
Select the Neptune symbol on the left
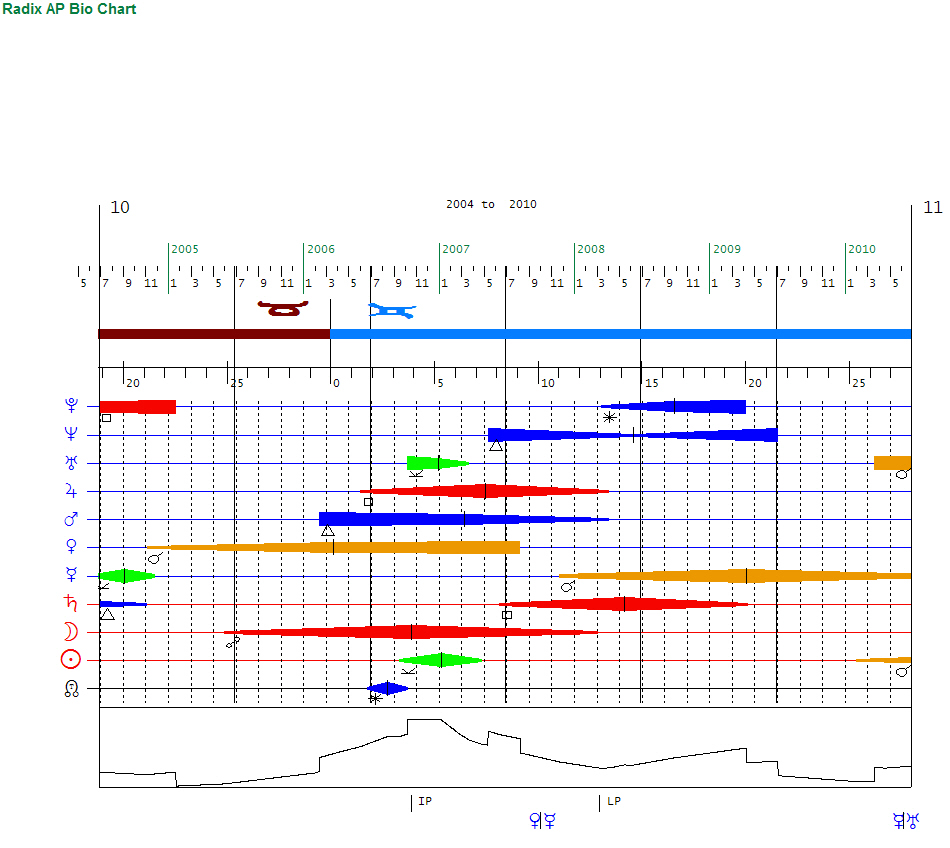[71, 434]
